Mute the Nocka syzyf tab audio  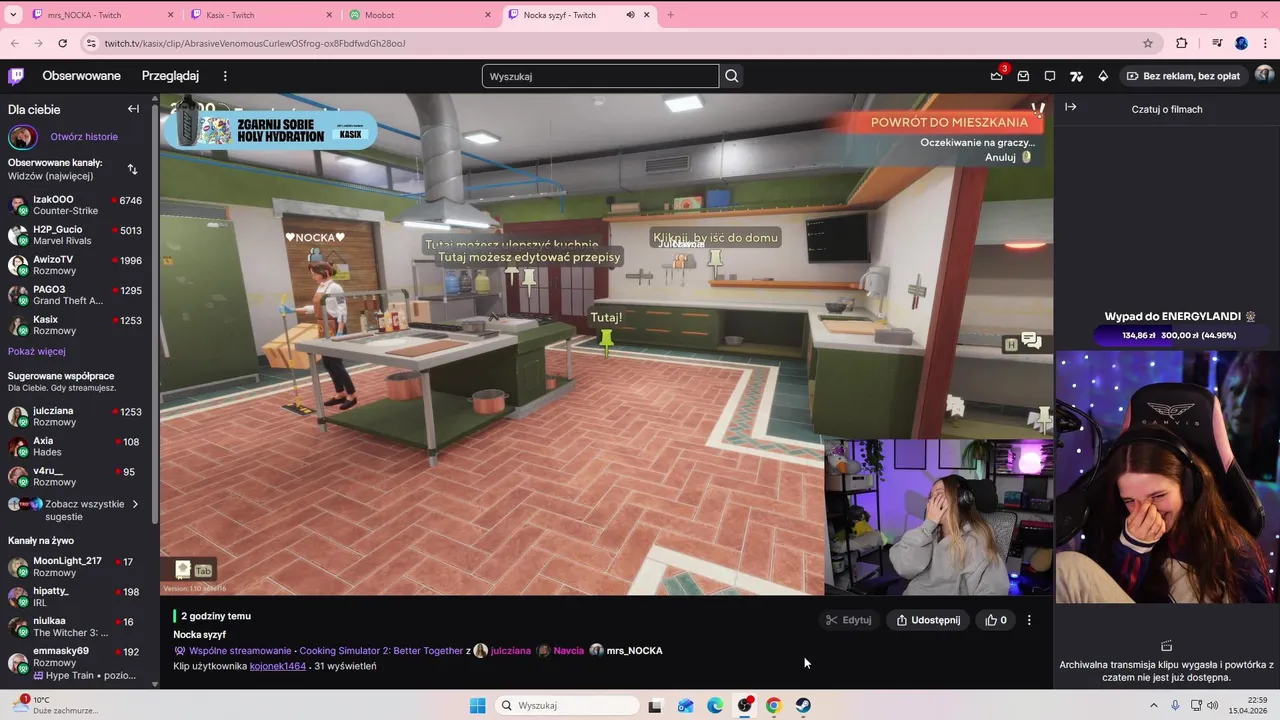click(x=630, y=15)
